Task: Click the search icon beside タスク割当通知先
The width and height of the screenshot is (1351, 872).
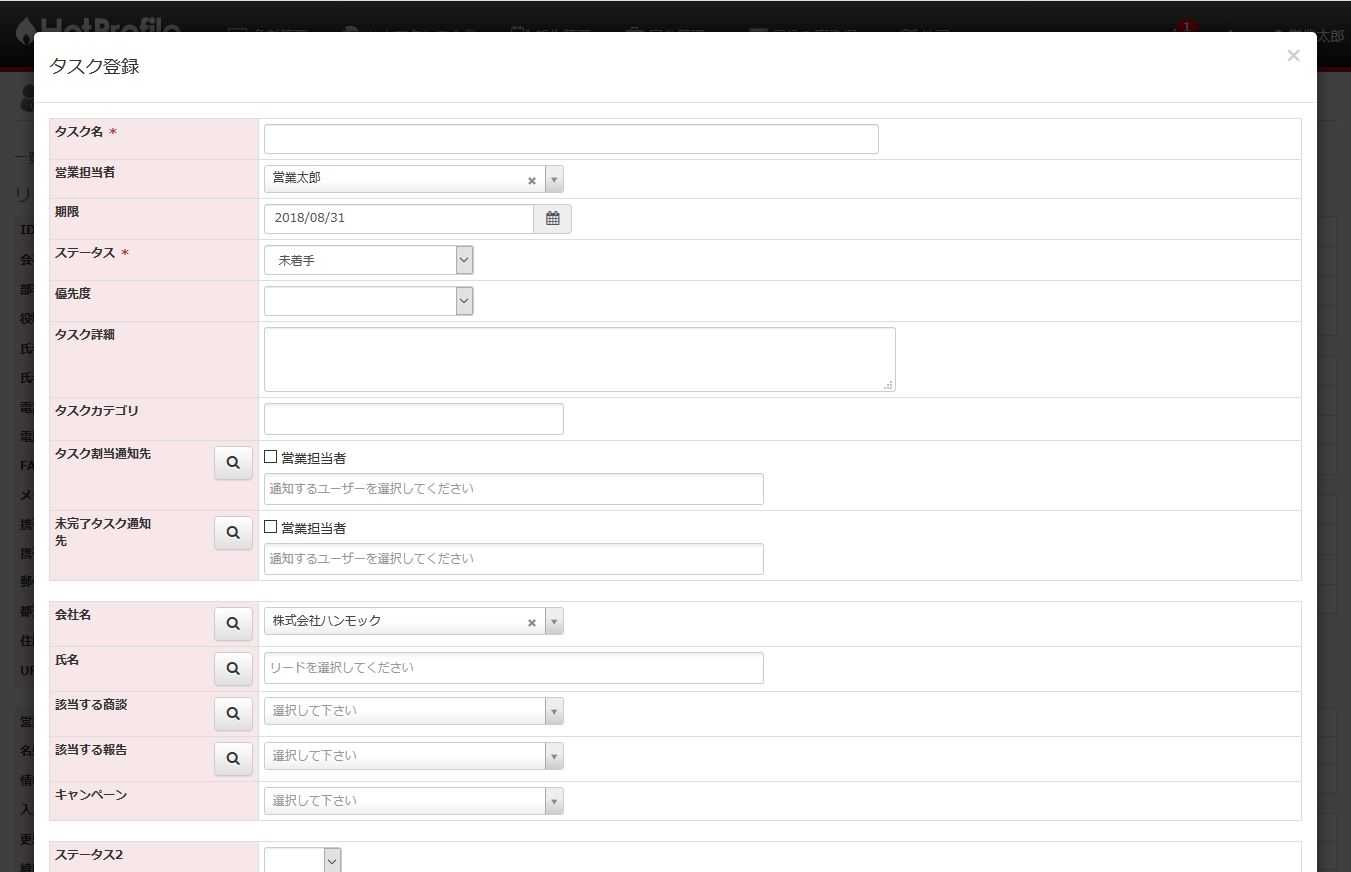Action: tap(233, 463)
